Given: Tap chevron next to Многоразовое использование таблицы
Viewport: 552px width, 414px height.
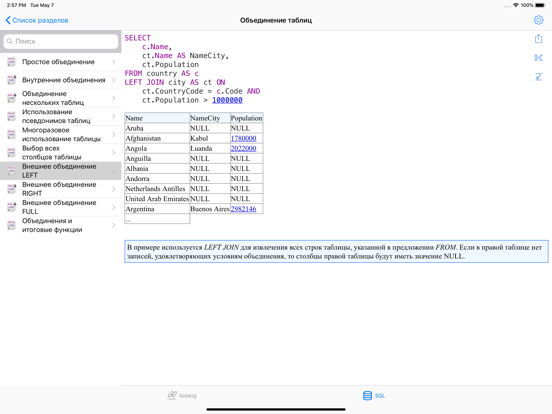Looking at the screenshot, I should 114,134.
